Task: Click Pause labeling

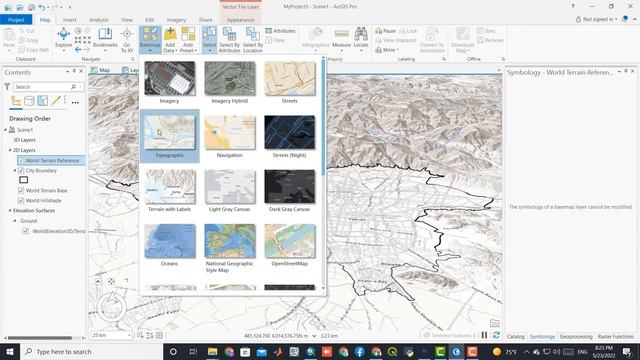Action: coord(385,31)
